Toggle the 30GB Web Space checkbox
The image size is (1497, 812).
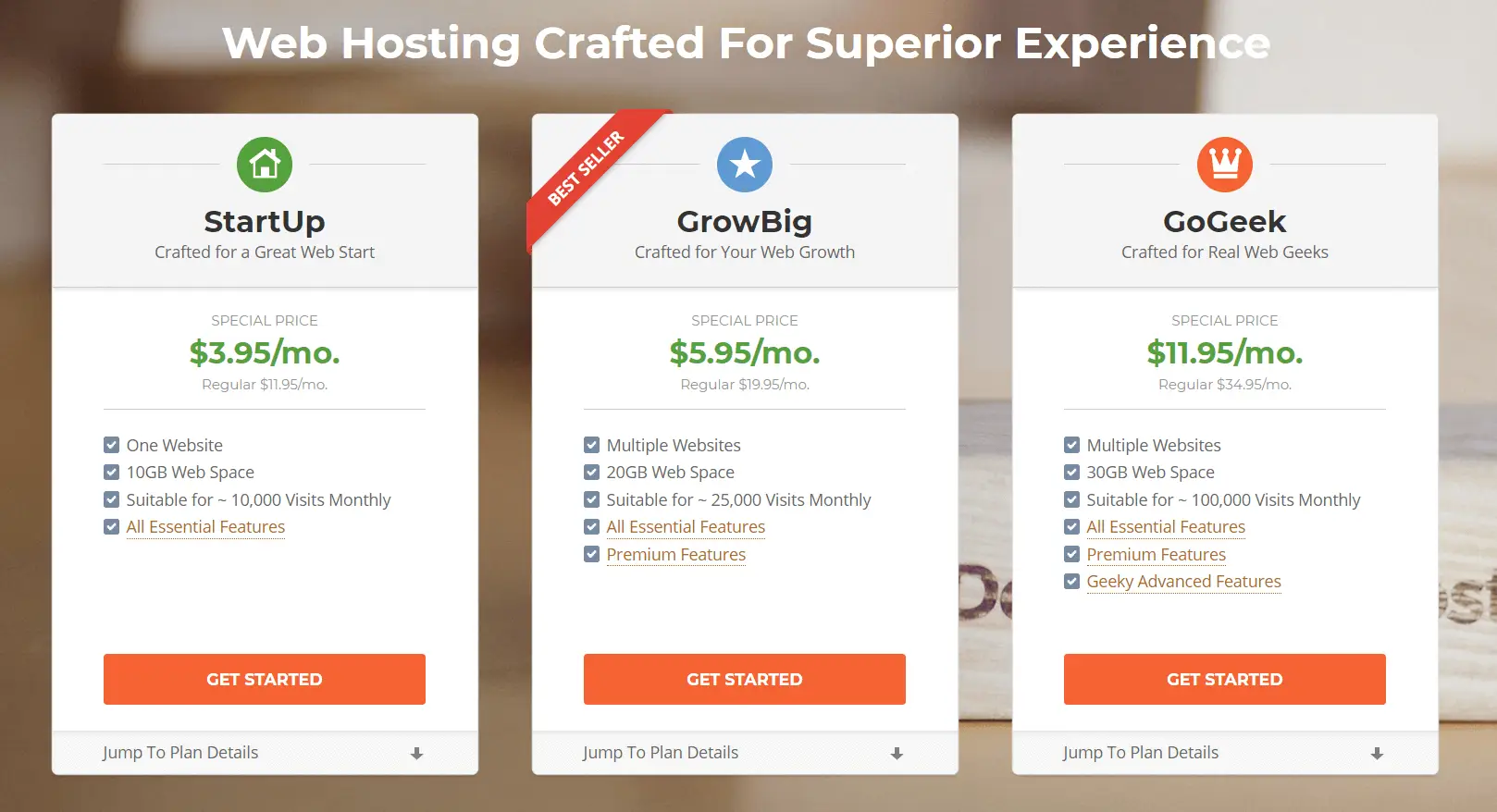pos(1071,472)
